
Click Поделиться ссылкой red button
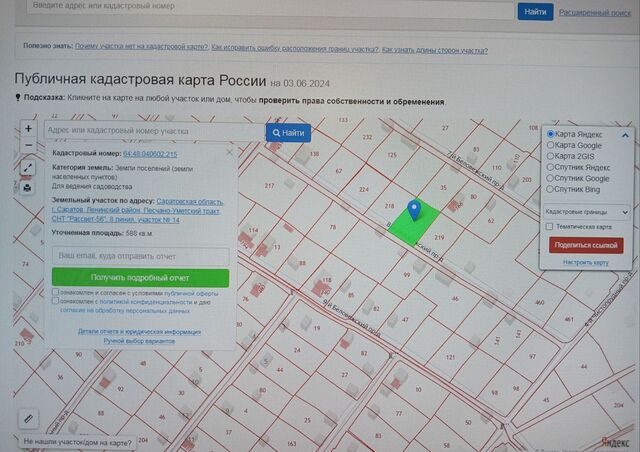(x=586, y=245)
